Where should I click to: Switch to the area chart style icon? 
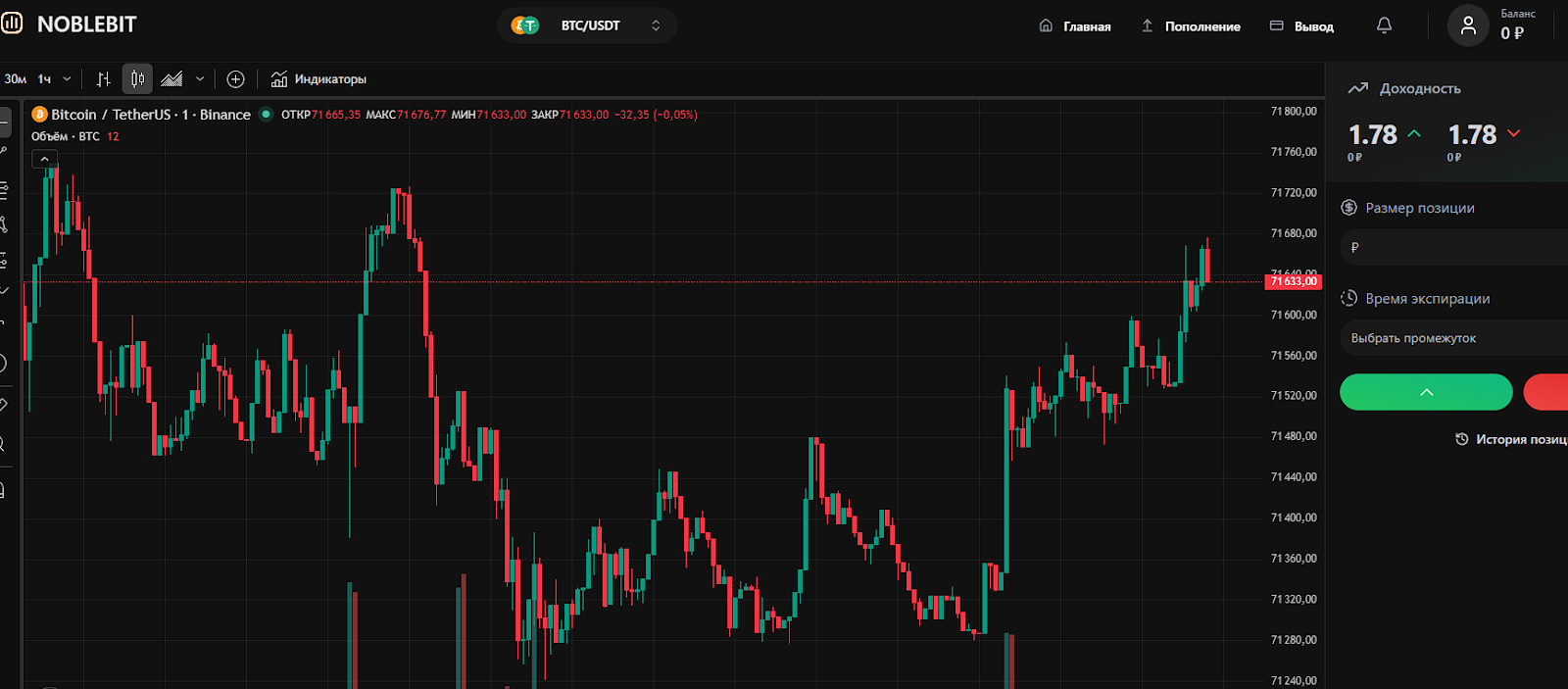[172, 79]
